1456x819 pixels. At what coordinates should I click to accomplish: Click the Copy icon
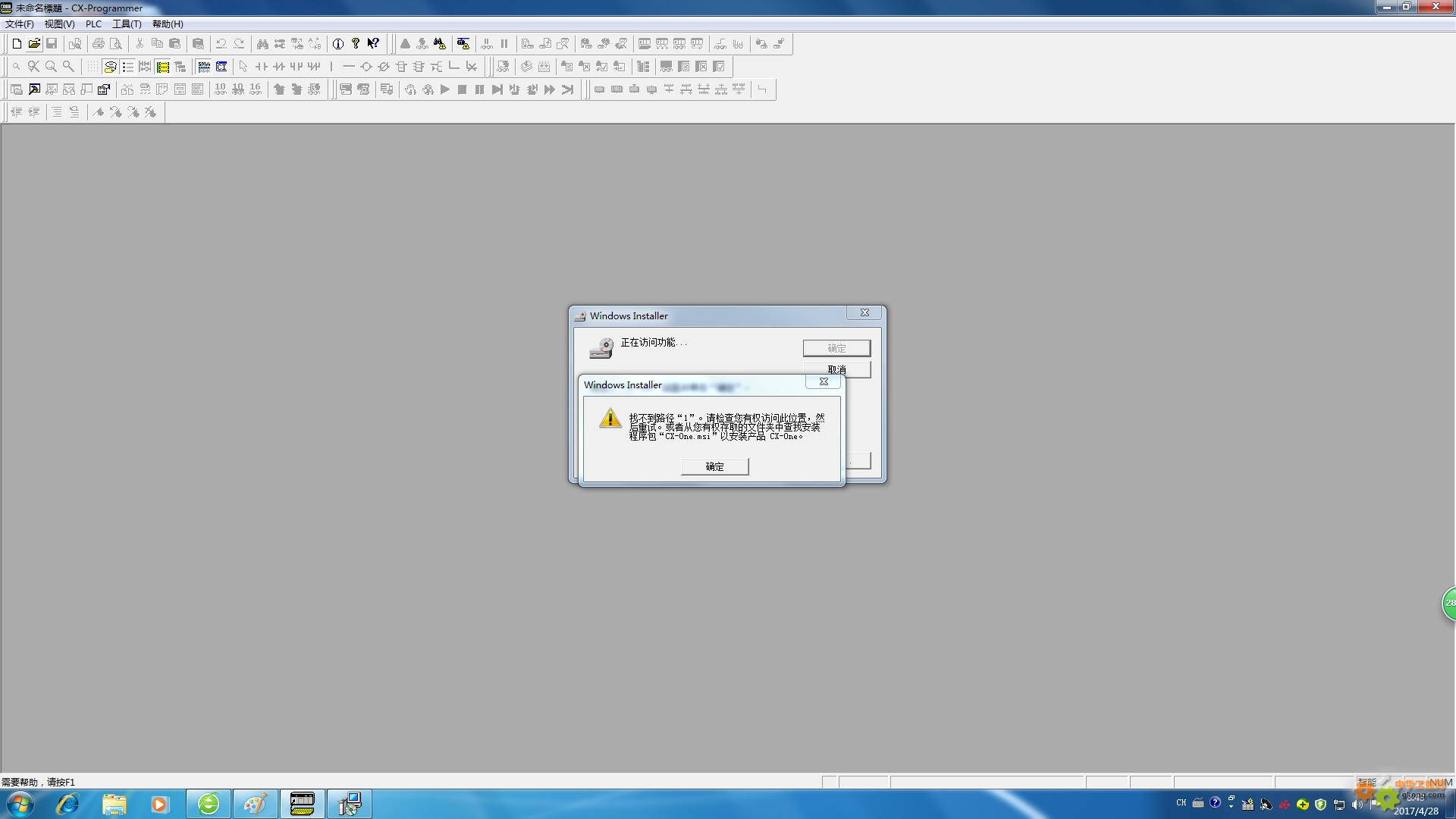157,44
